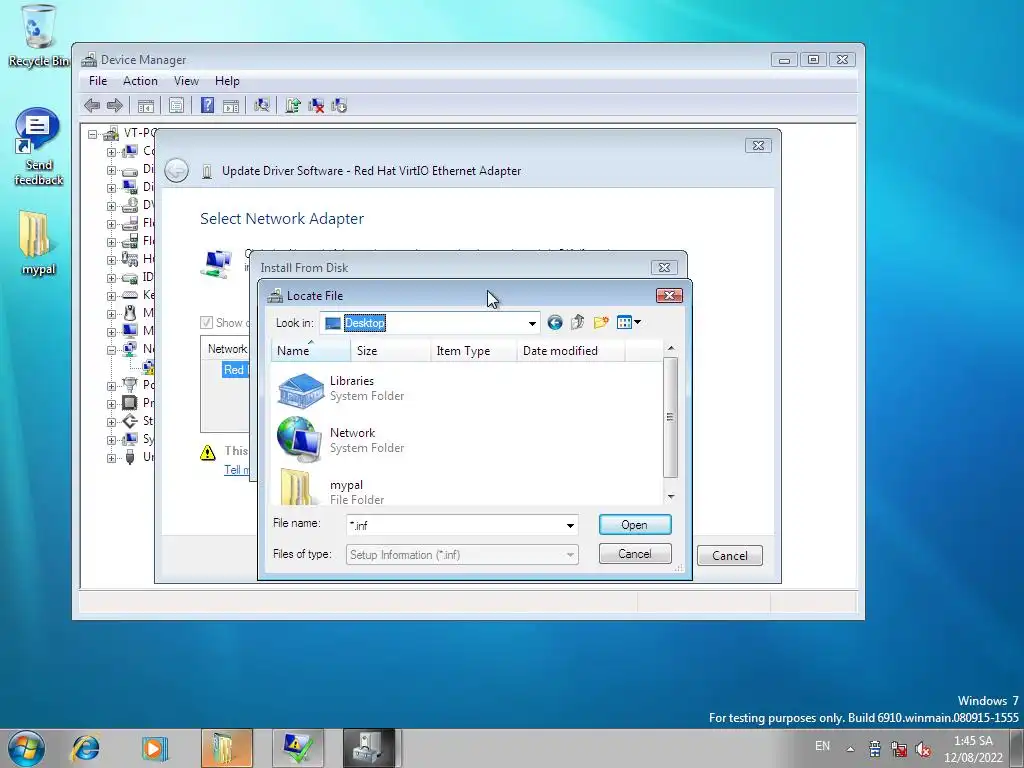The height and width of the screenshot is (768, 1024).
Task: Click the Forward arrow in Device Manager toolbar
Action: (114, 105)
